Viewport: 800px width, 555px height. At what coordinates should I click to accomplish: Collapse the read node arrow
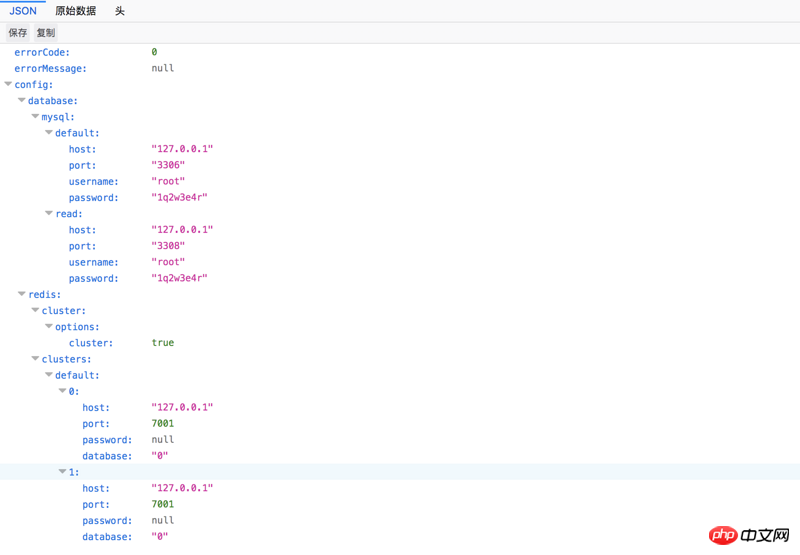49,214
